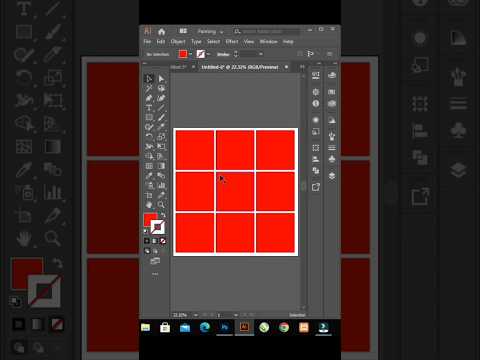The height and width of the screenshot is (360, 480).
Task: Set paint mode to Gradient
Action: point(155,241)
